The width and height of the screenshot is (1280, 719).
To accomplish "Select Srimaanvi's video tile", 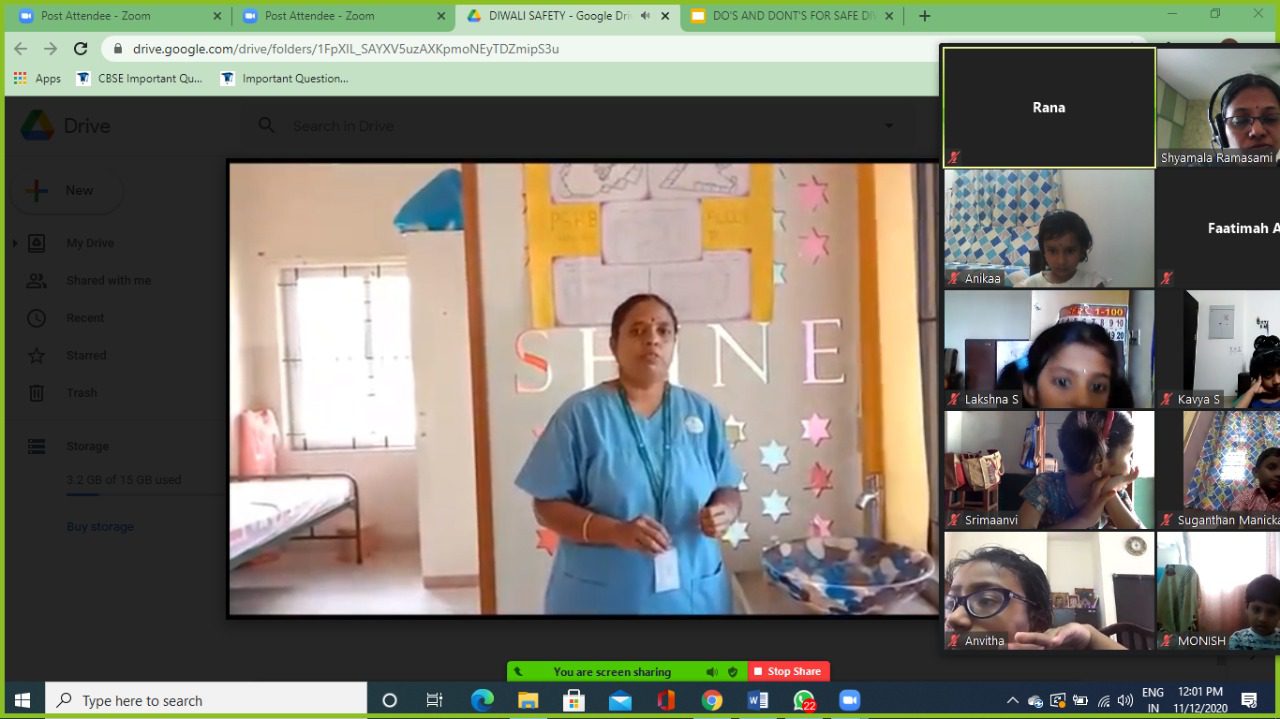I will click(x=1049, y=470).
